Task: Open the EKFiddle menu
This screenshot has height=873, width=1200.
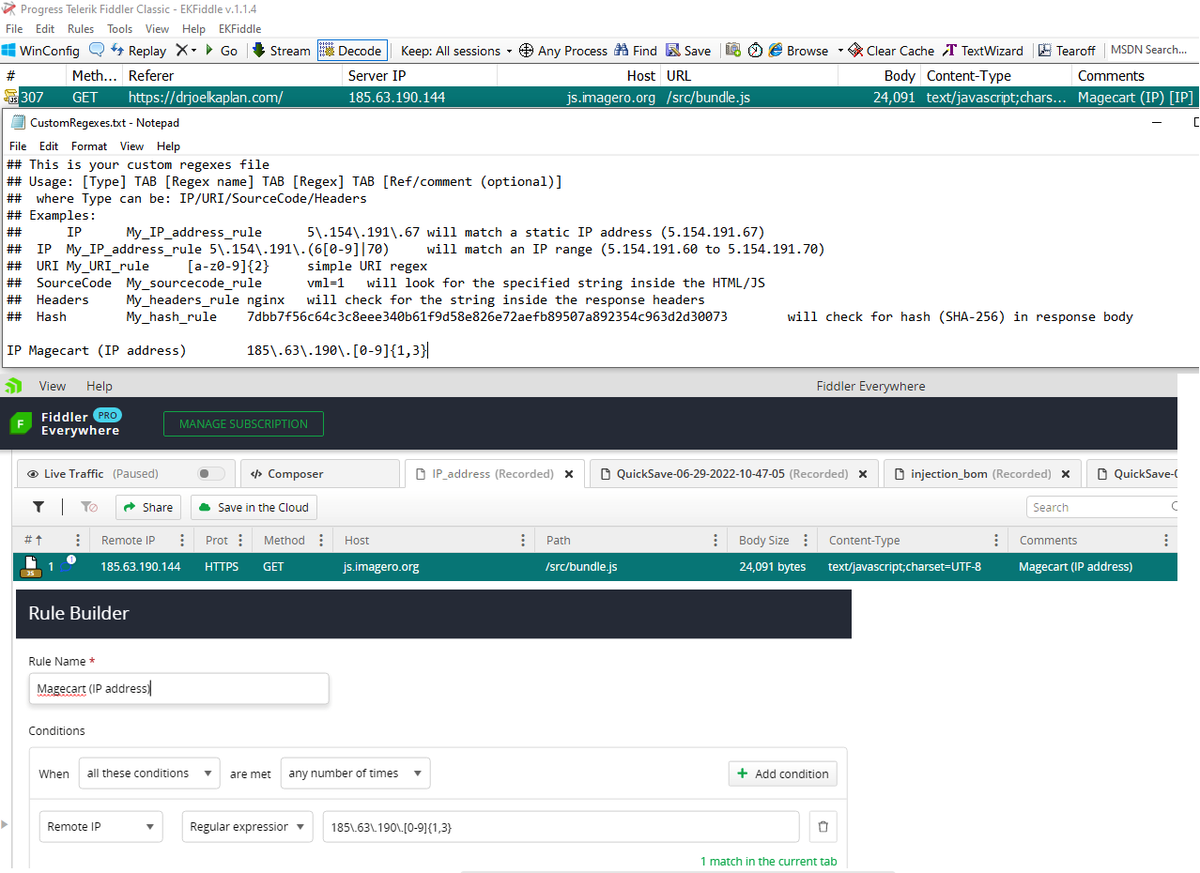Action: [x=239, y=29]
